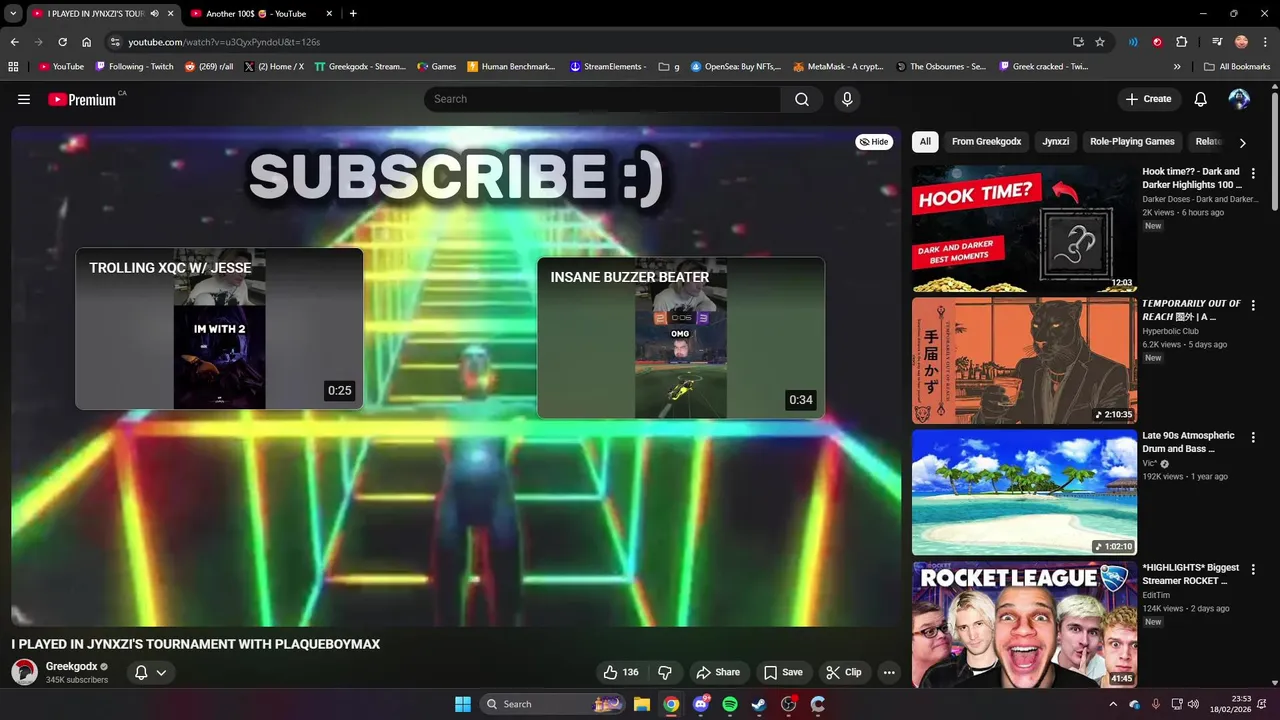
Task: Open the tropical beach Drum and Bass thumbnail
Action: pos(1024,492)
